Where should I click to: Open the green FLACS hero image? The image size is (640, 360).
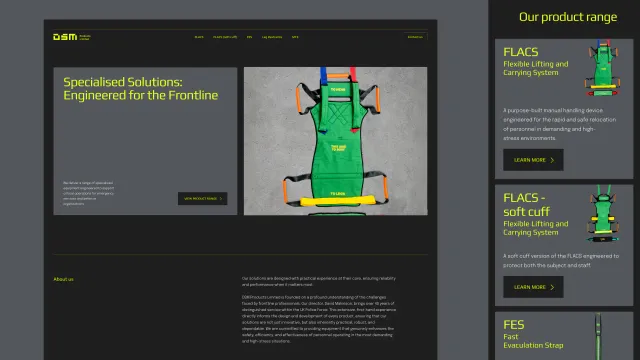pyautogui.click(x=336, y=141)
